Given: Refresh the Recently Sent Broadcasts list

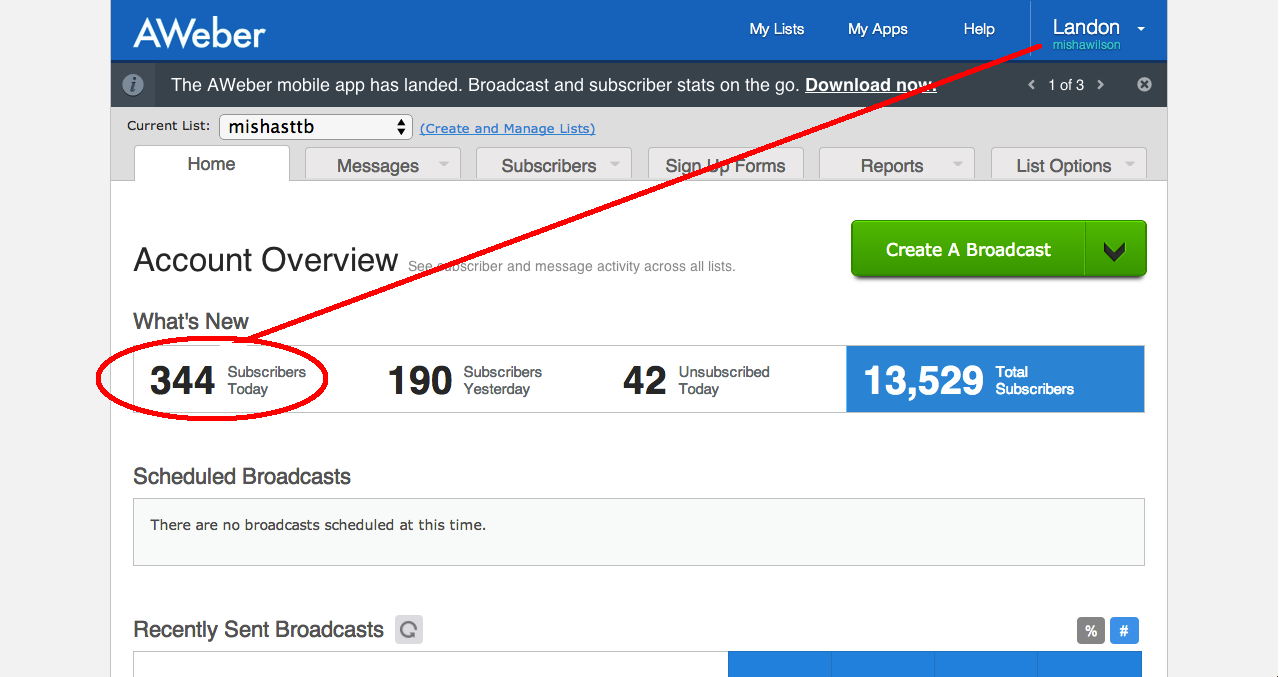Looking at the screenshot, I should (x=408, y=630).
